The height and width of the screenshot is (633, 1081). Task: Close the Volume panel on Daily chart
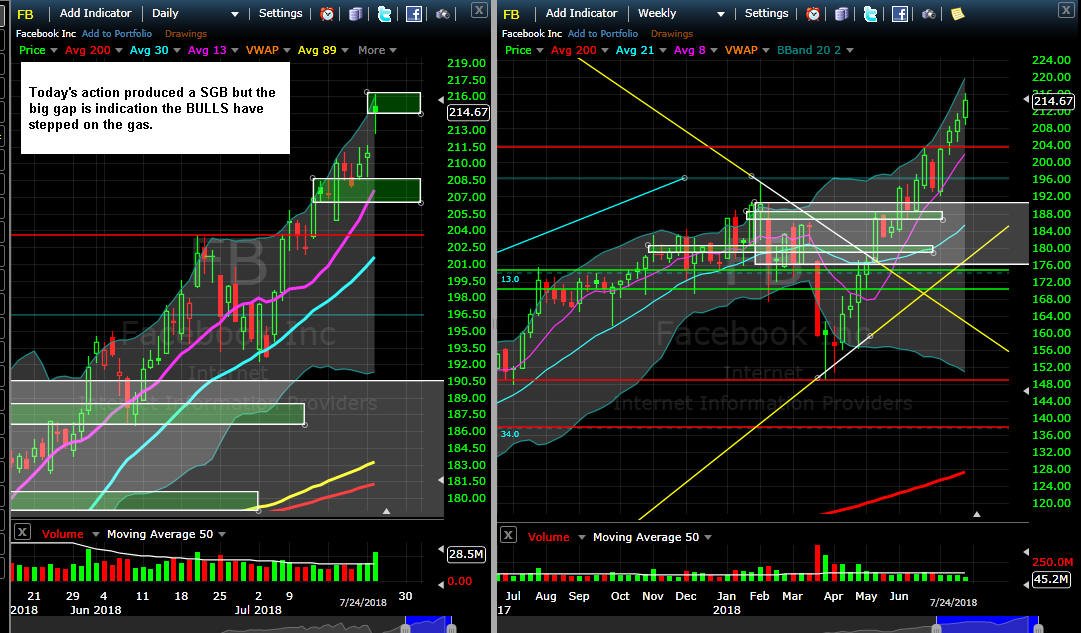22,532
